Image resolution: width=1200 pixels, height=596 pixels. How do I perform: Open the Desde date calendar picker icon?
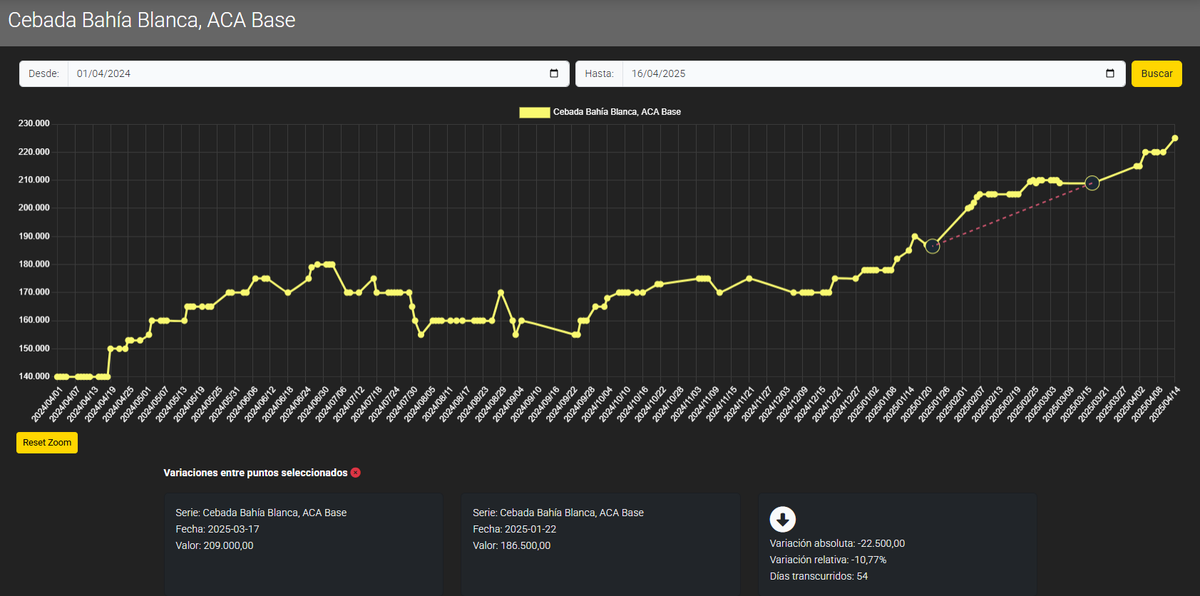[554, 74]
